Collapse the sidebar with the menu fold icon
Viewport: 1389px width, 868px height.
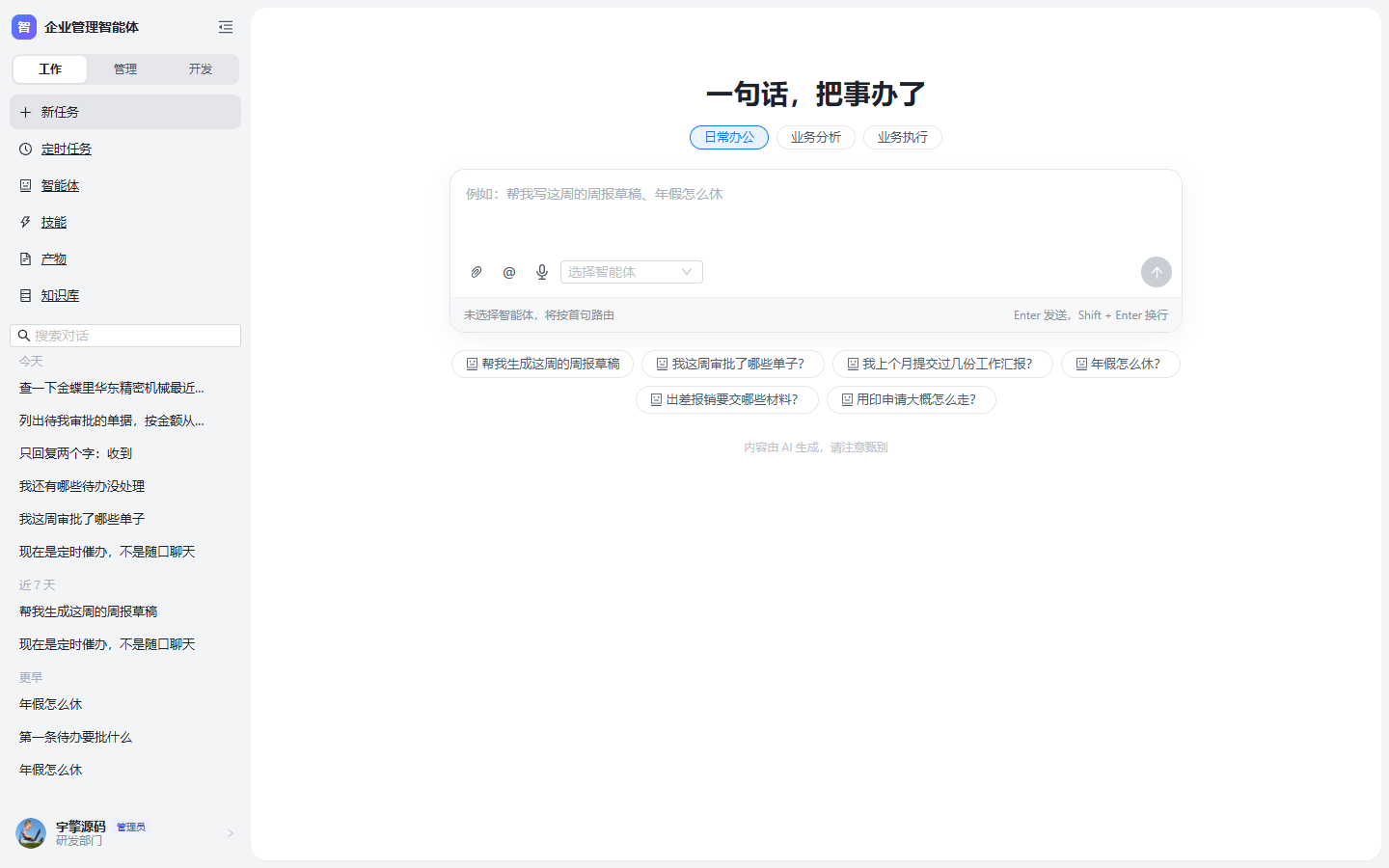(x=226, y=27)
